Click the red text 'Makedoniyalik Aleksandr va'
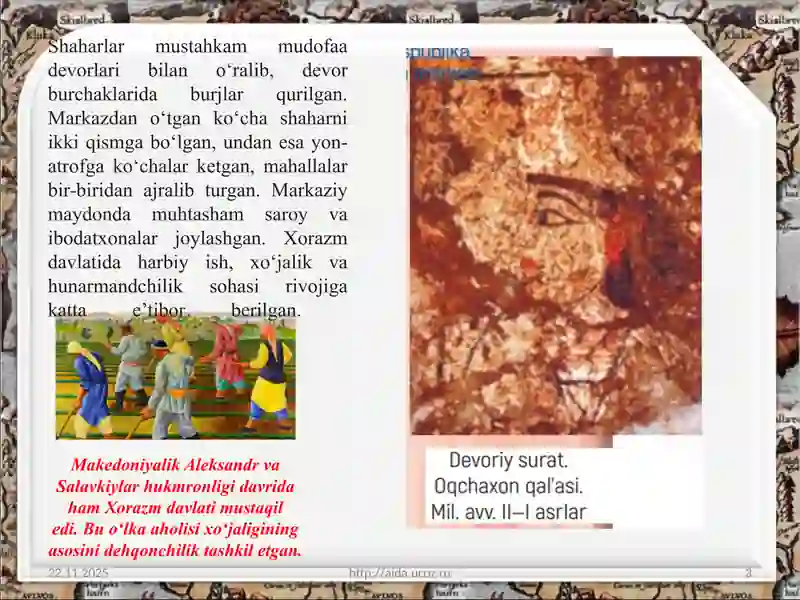The height and width of the screenshot is (600, 800). pyautogui.click(x=176, y=465)
